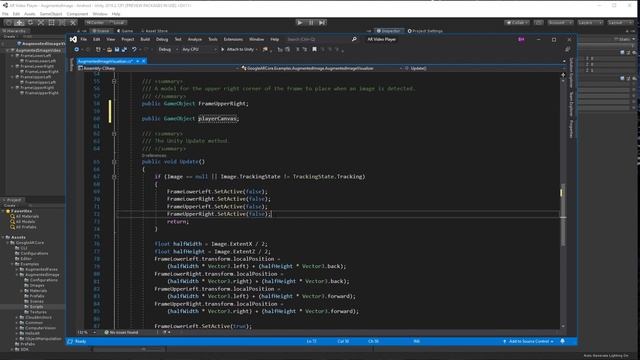The height and width of the screenshot is (360, 640).
Task: Open Unity Collab dropdown
Action: coord(517,22)
